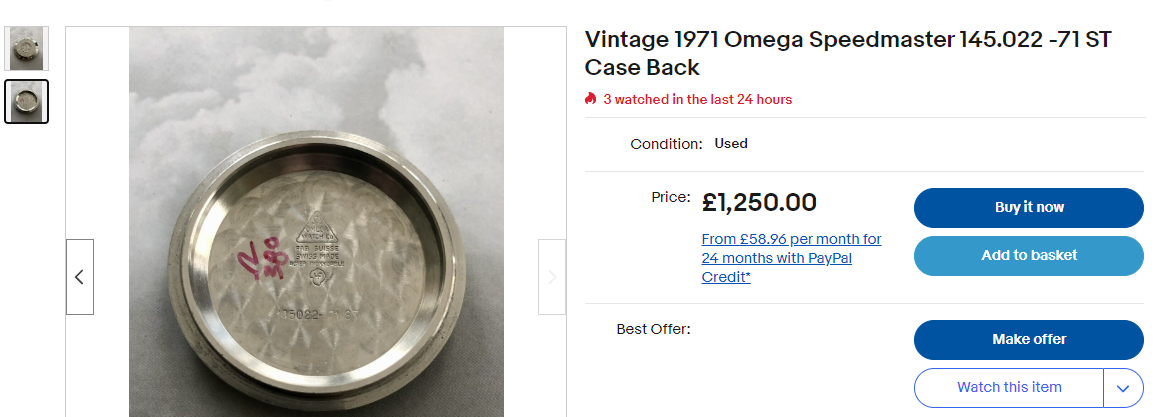Image resolution: width=1157 pixels, height=417 pixels.
Task: Advance to the next gallery image
Action: 552,277
